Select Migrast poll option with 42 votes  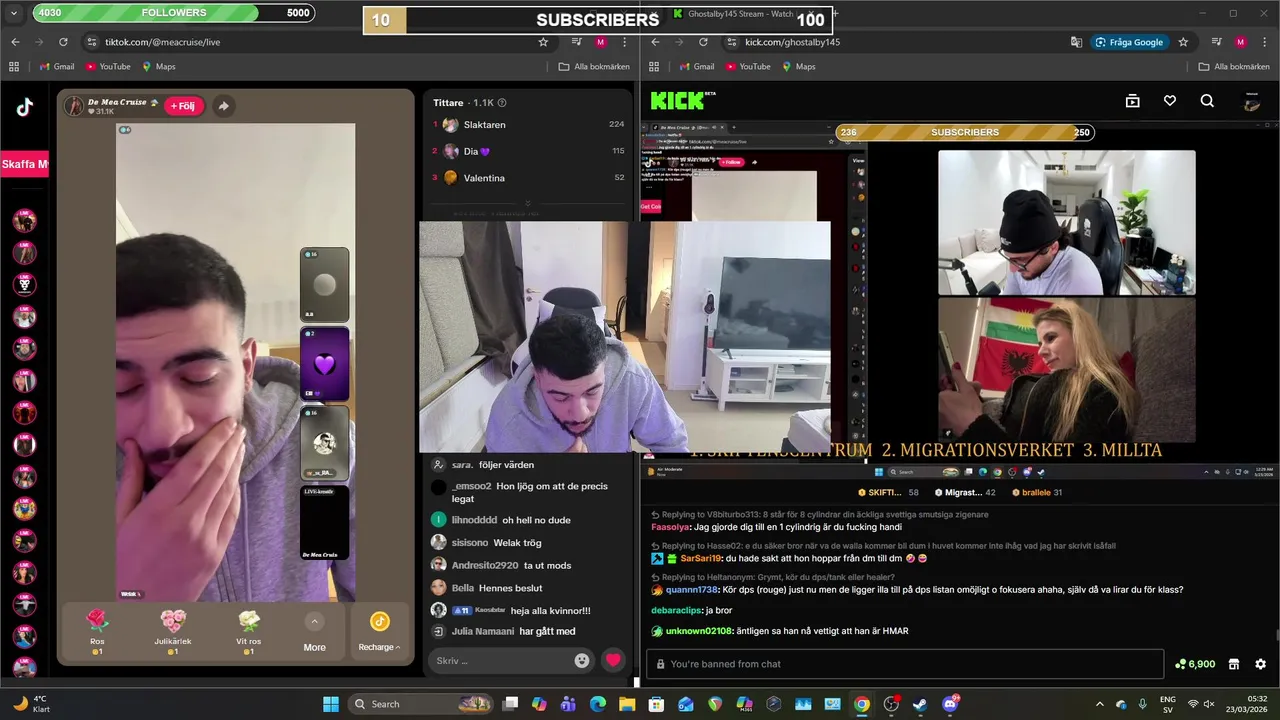tap(964, 493)
